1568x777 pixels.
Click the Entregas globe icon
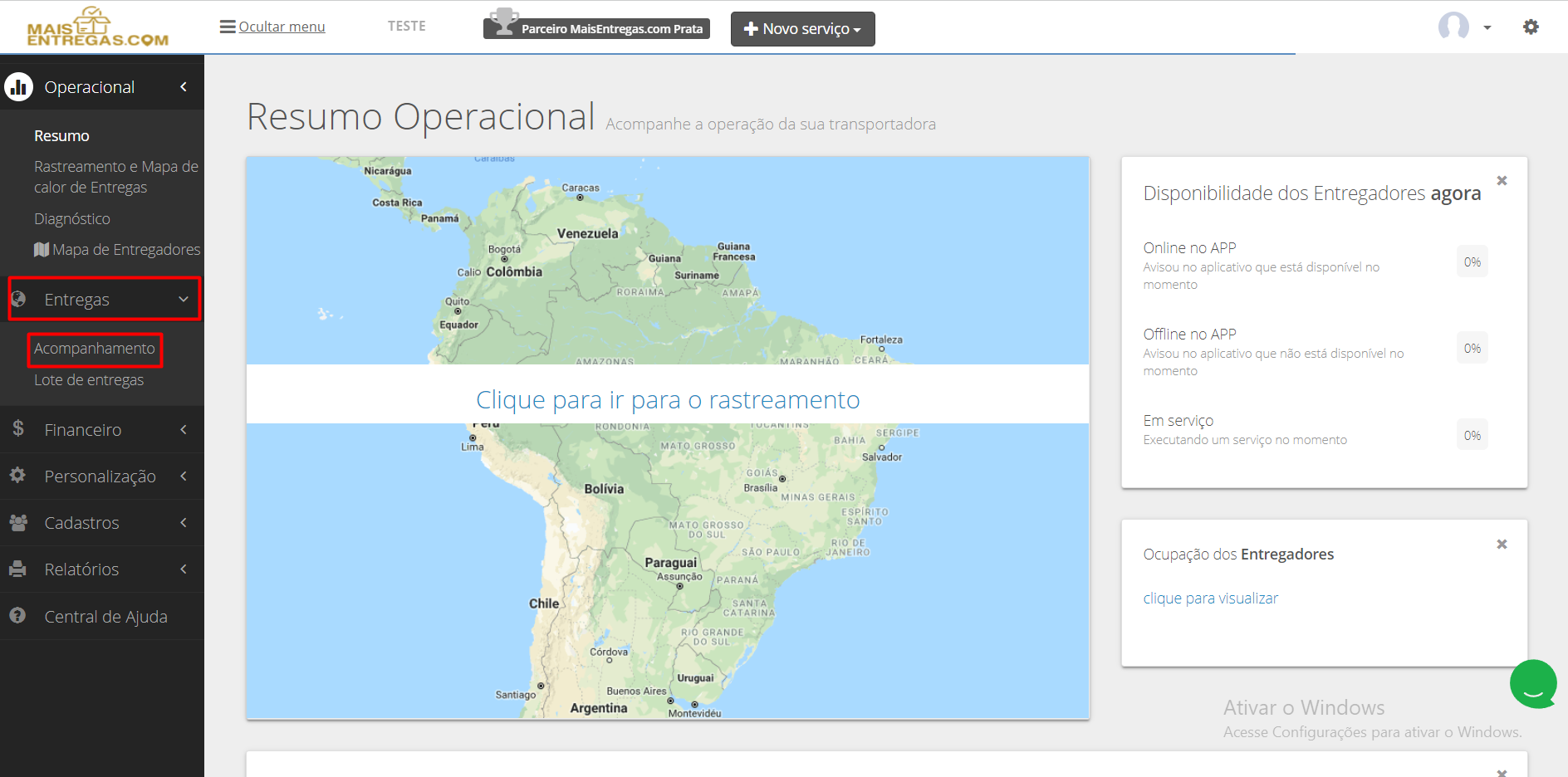(x=18, y=299)
